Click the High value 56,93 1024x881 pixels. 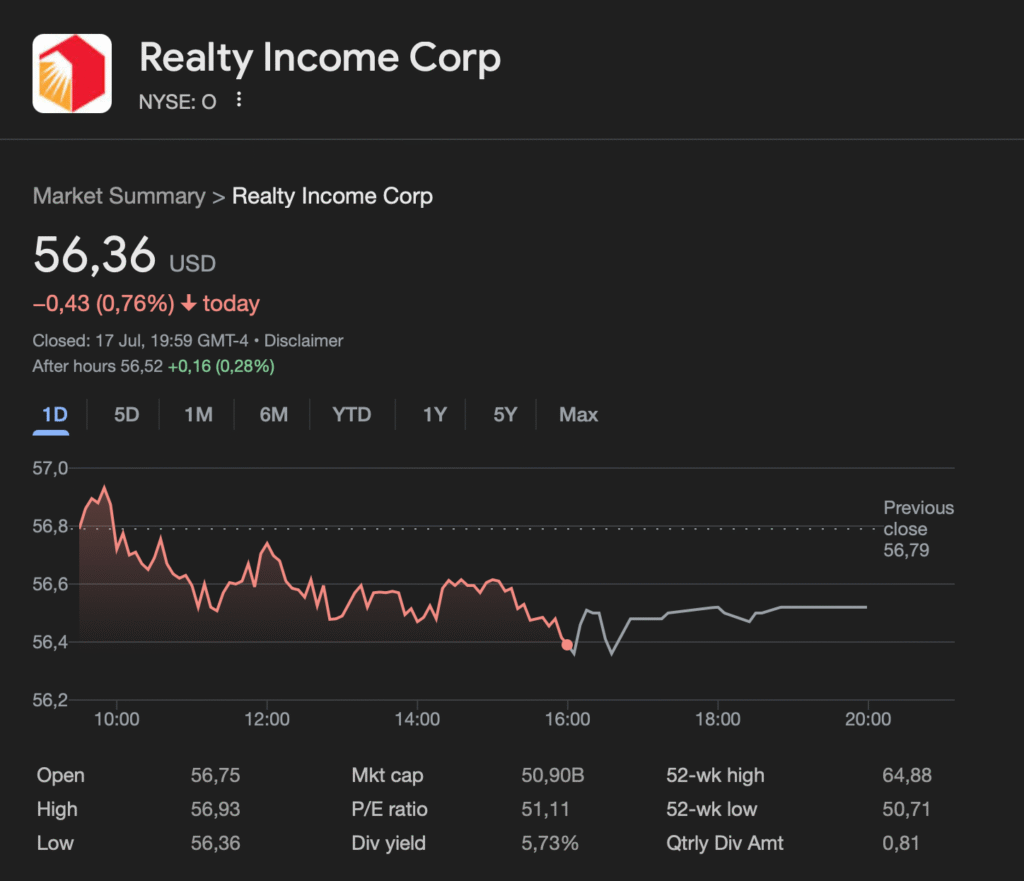(216, 809)
